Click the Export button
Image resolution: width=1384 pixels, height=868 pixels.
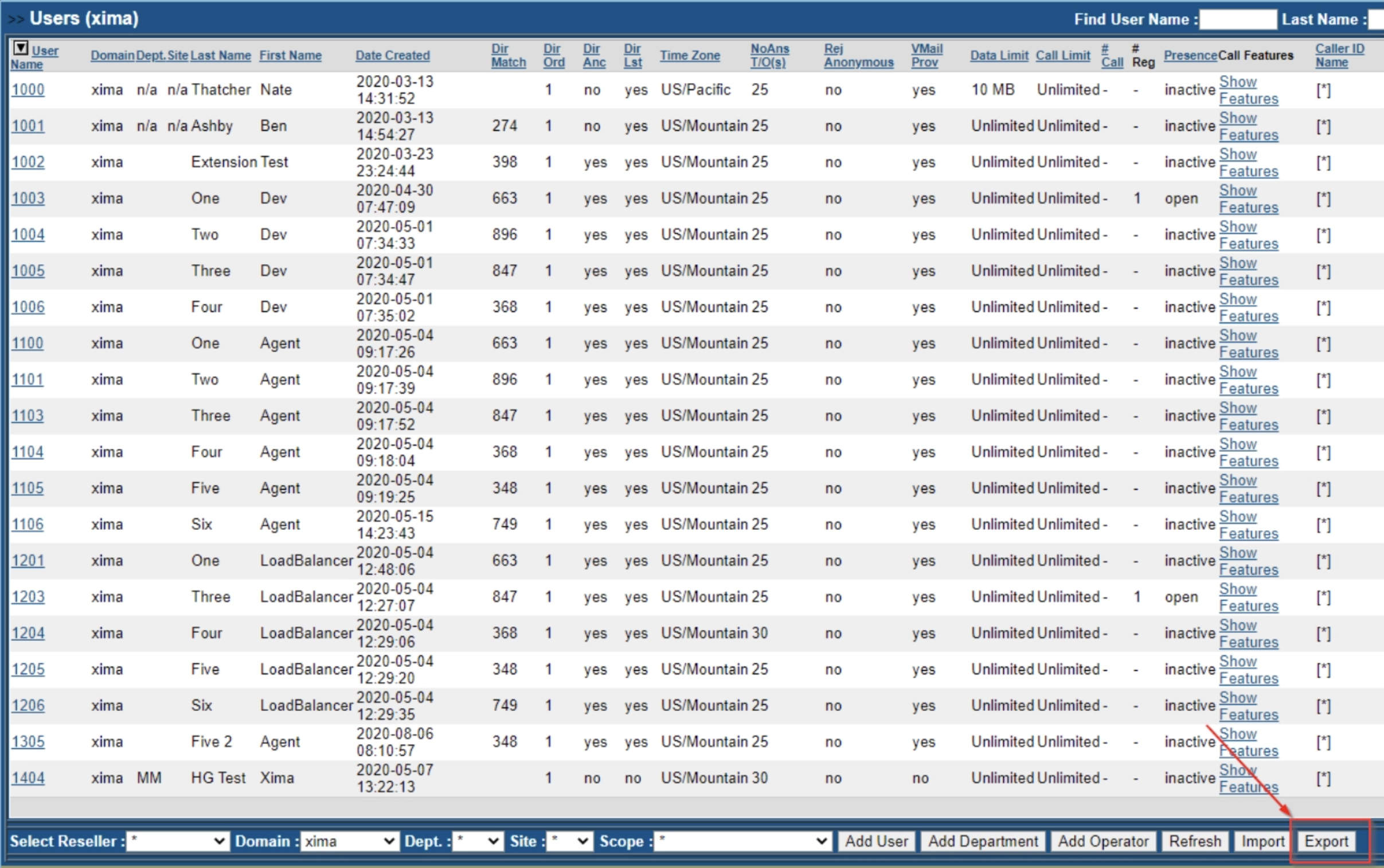[x=1326, y=841]
